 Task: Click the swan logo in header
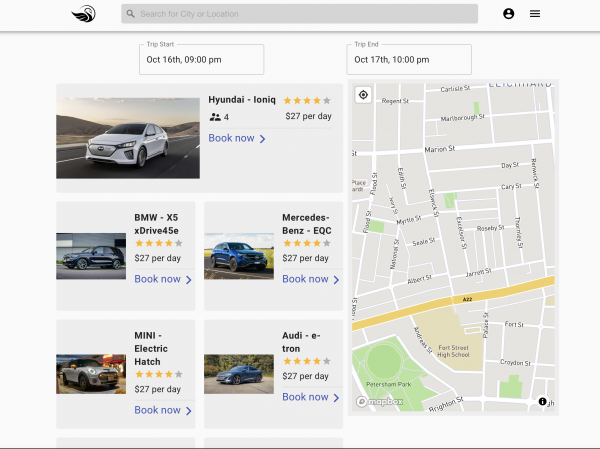click(x=83, y=14)
